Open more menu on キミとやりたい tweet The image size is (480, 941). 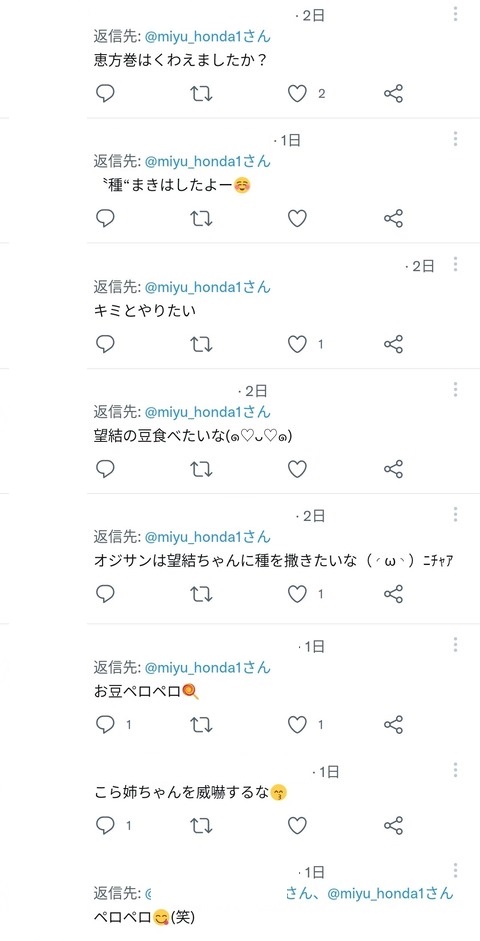click(x=455, y=264)
